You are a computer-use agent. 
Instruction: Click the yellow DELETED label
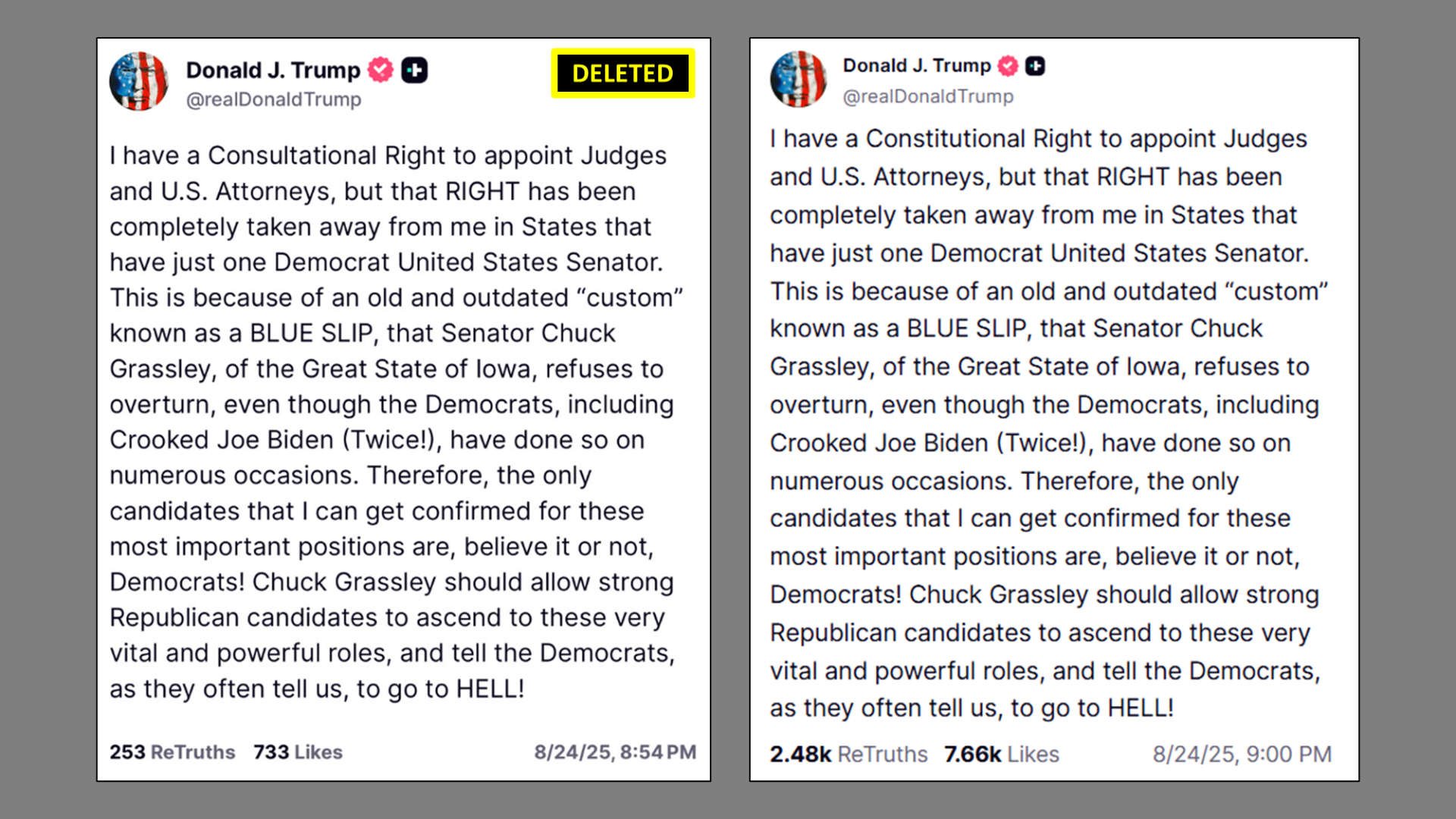click(623, 74)
